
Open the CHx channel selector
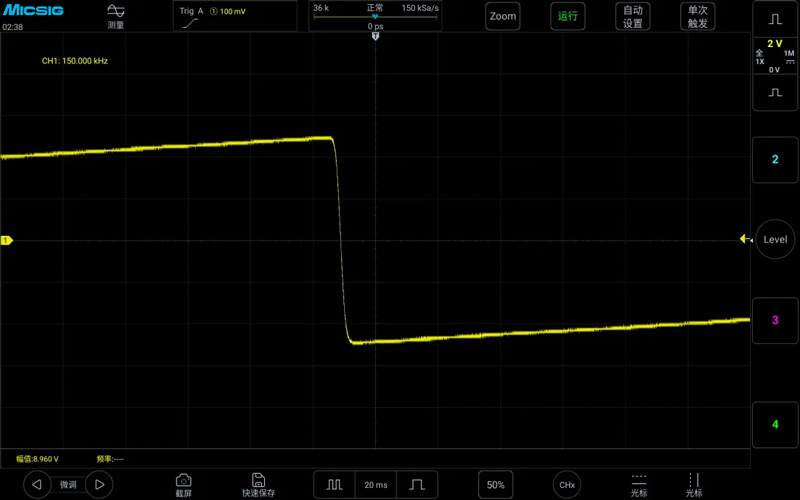tap(567, 485)
